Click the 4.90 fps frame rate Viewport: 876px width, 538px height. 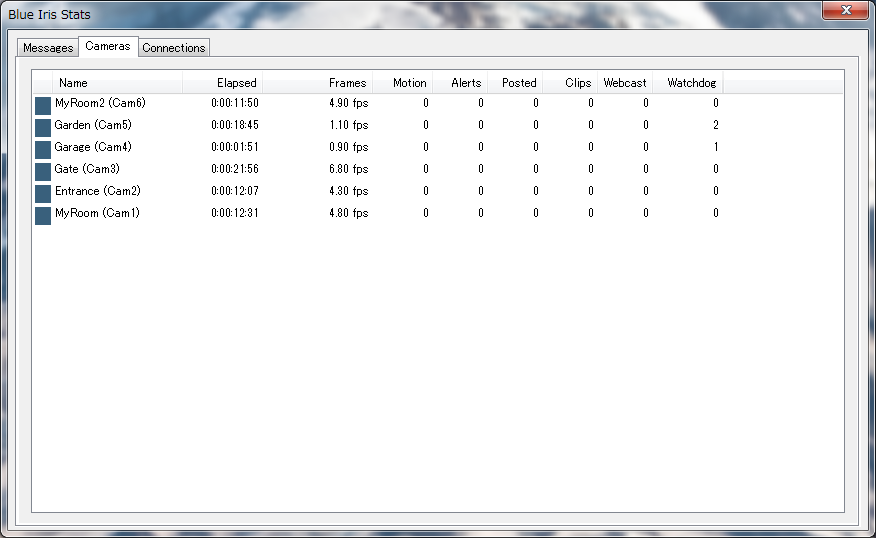tap(349, 103)
